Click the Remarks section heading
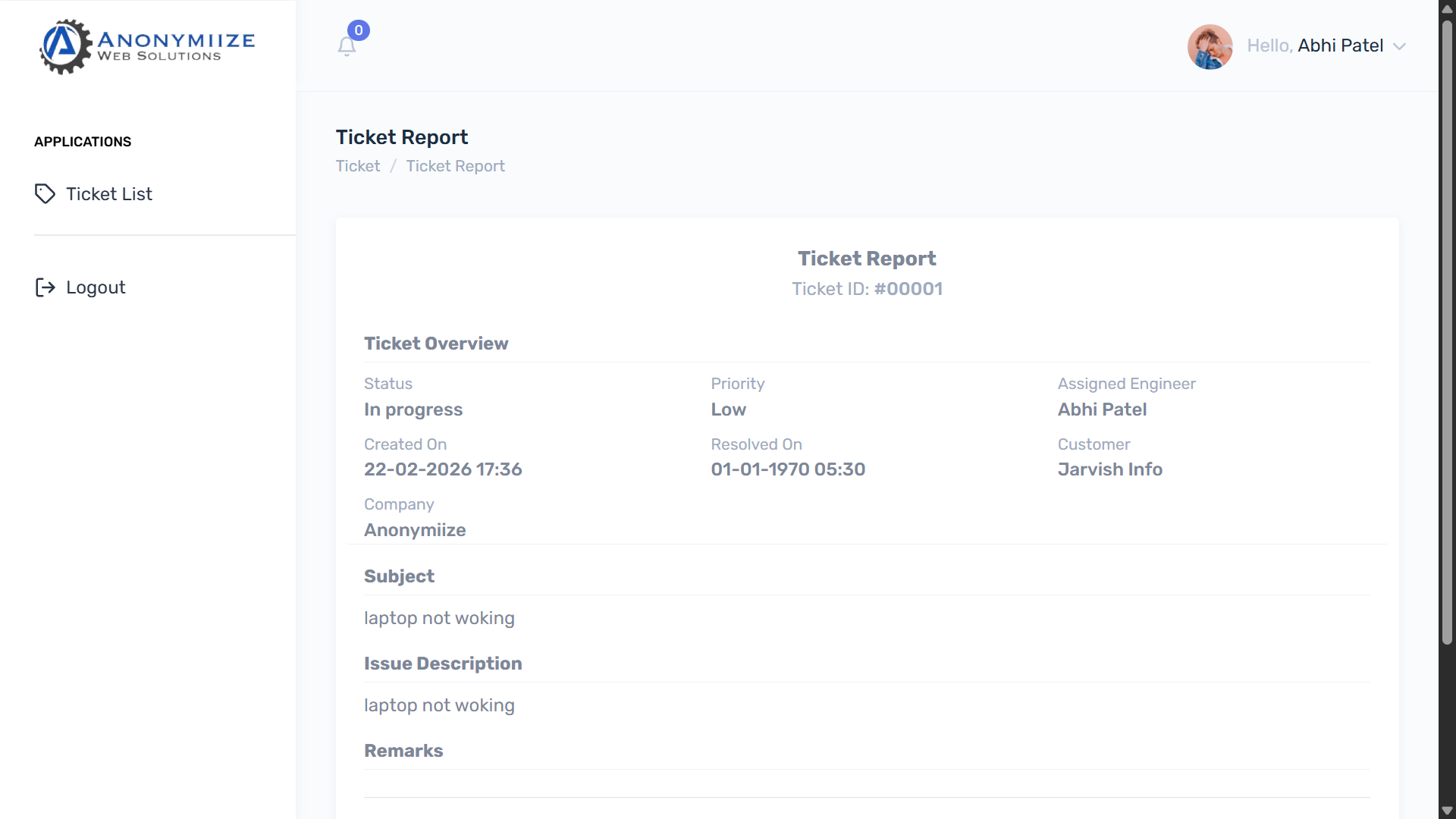 [x=403, y=751]
